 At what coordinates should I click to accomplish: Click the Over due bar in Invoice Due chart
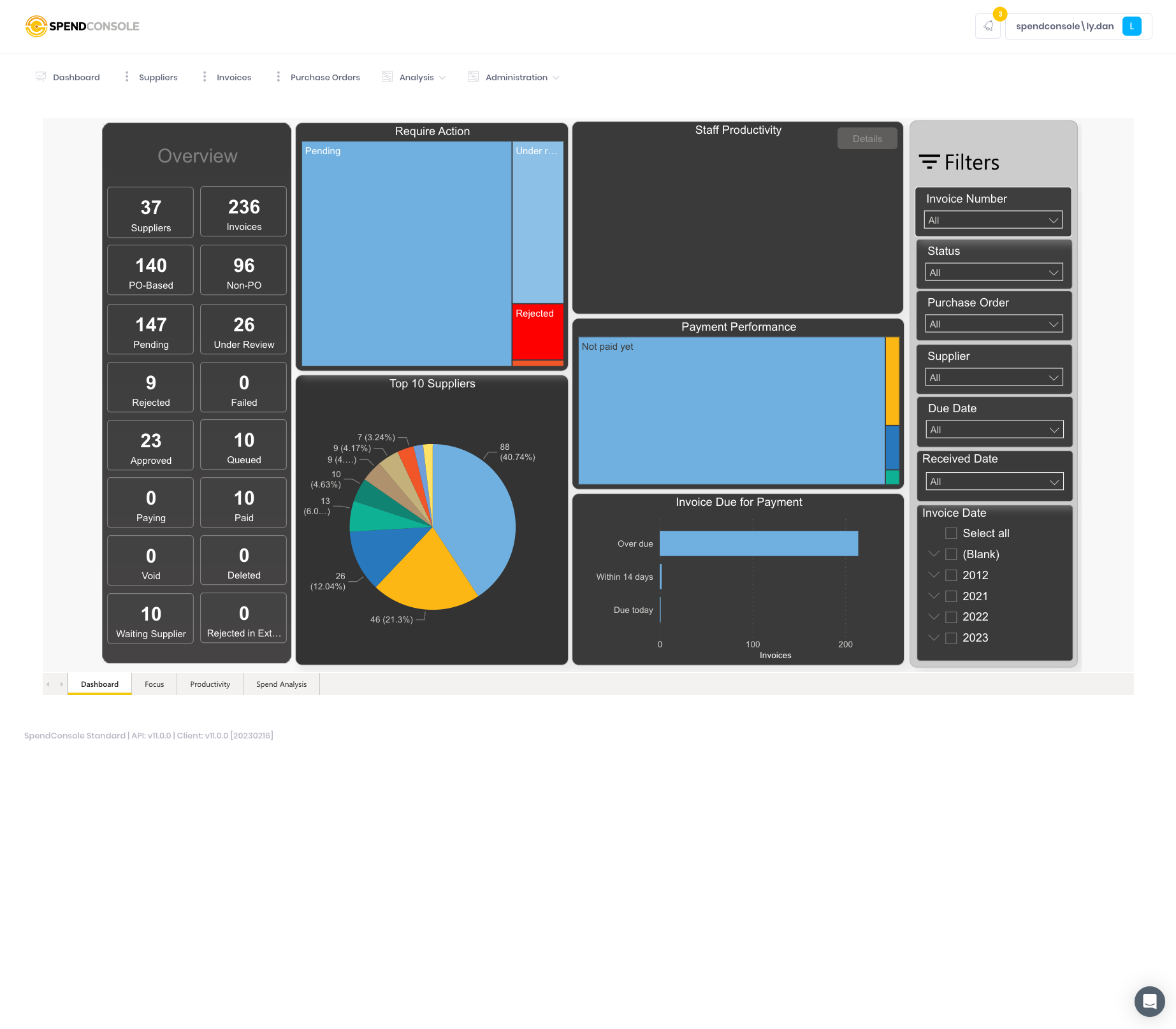click(x=759, y=543)
